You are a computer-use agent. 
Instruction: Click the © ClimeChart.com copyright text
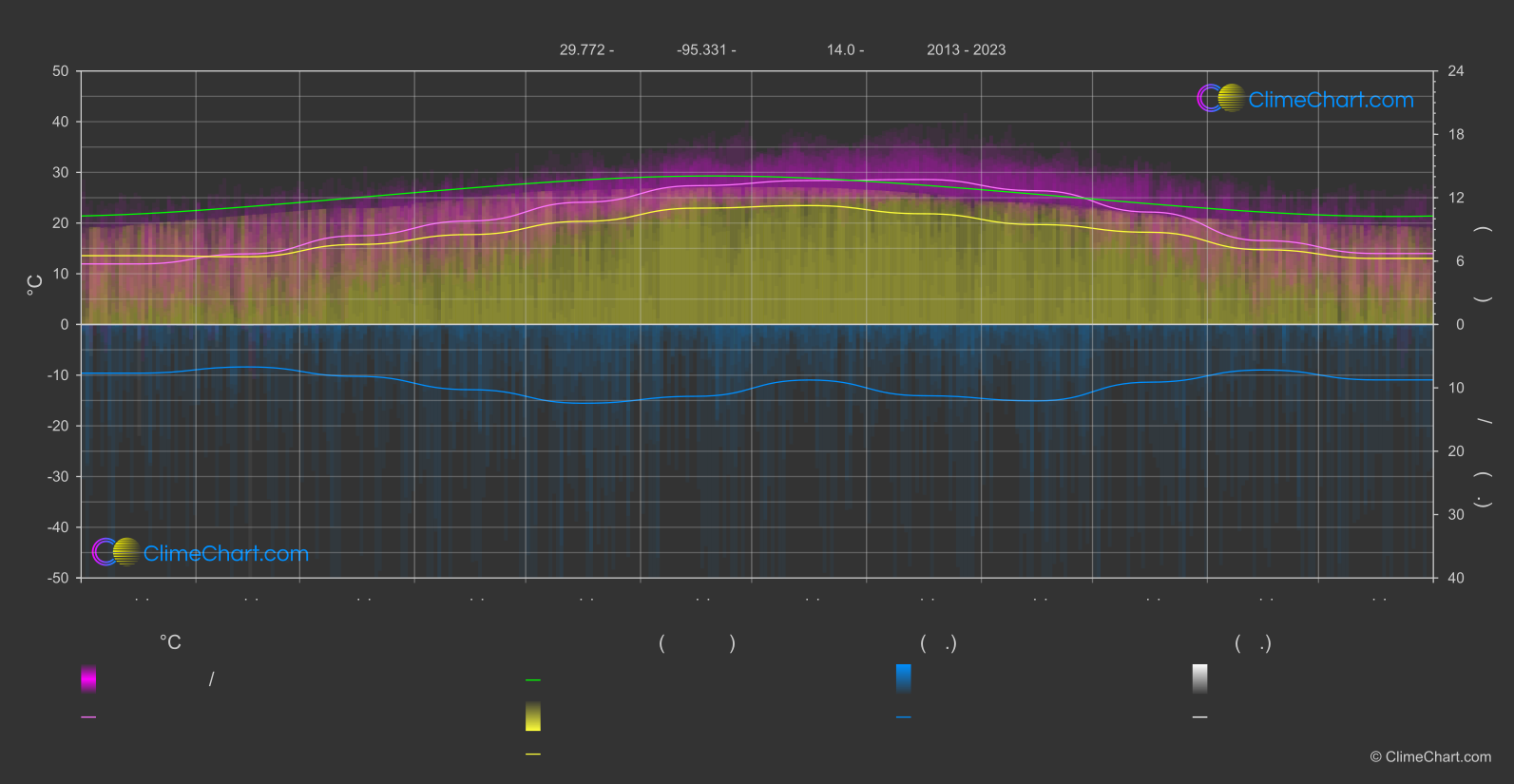click(1430, 756)
